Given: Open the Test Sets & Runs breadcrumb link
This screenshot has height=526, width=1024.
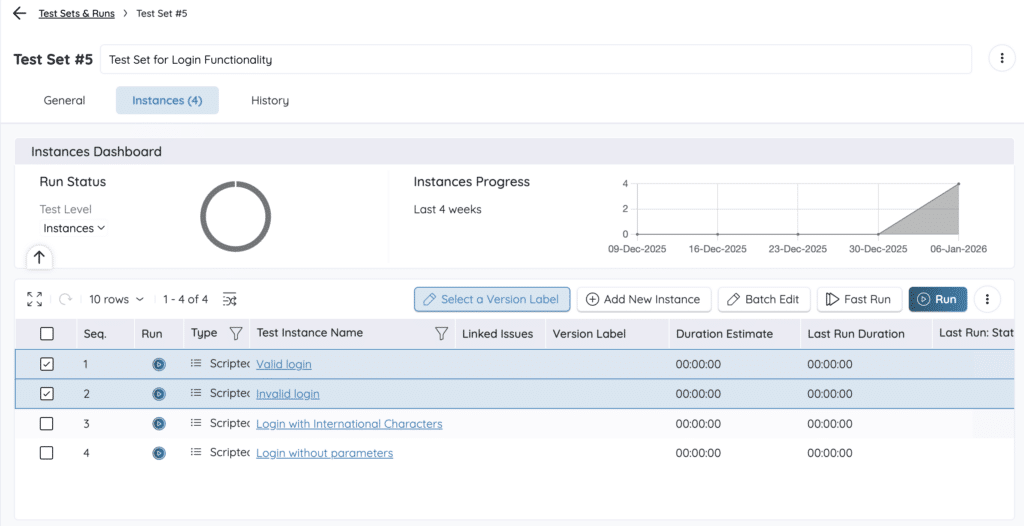Looking at the screenshot, I should 76,14.
